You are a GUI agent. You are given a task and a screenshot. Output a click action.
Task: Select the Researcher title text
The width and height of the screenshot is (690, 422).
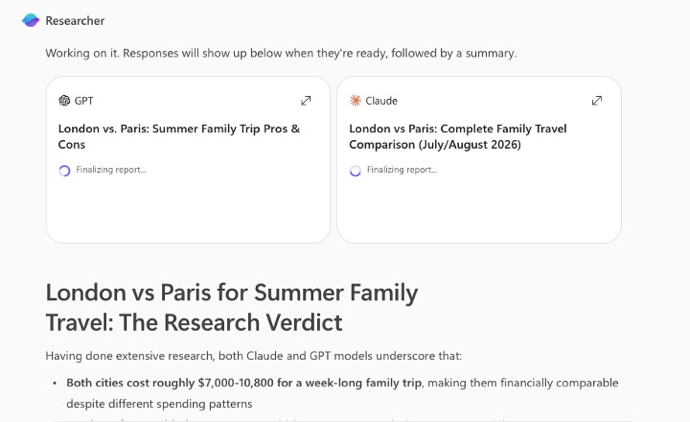75,20
